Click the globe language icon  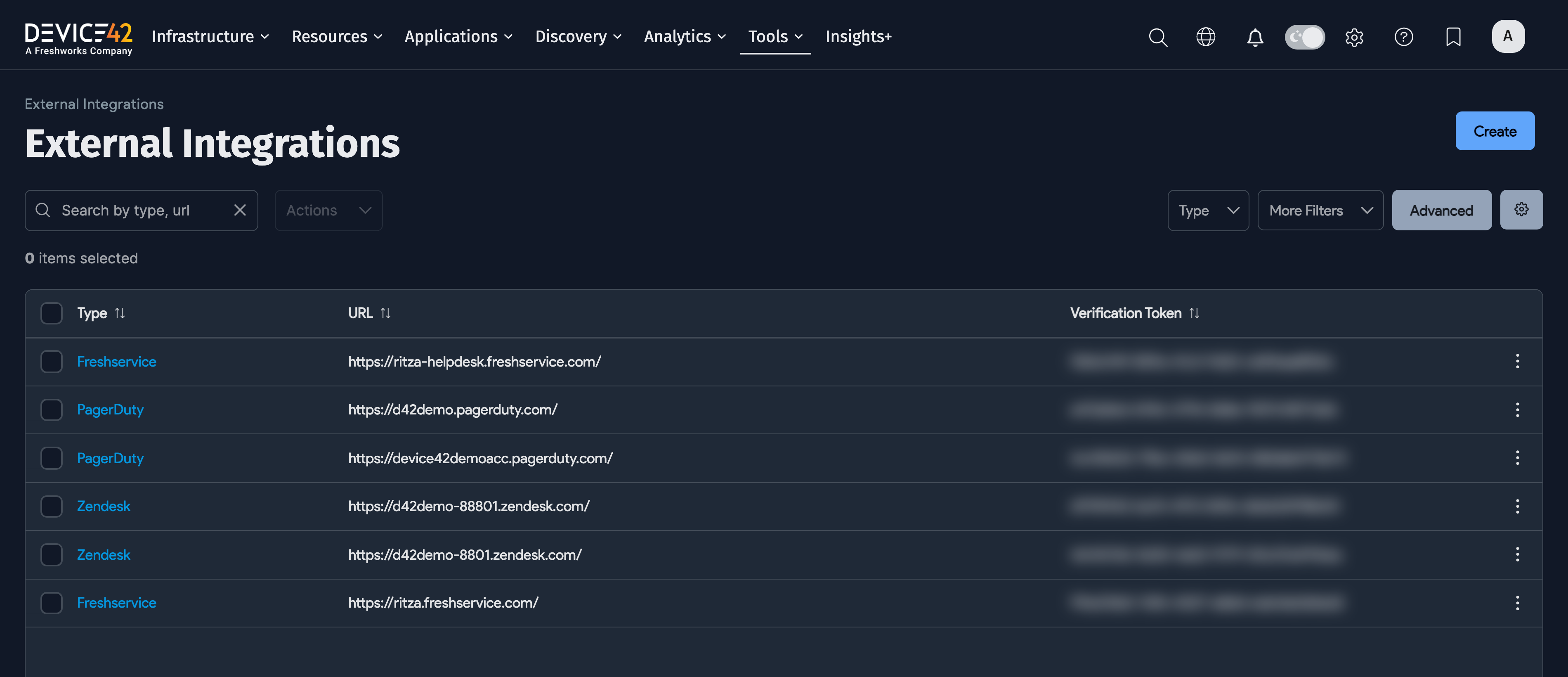point(1206,37)
